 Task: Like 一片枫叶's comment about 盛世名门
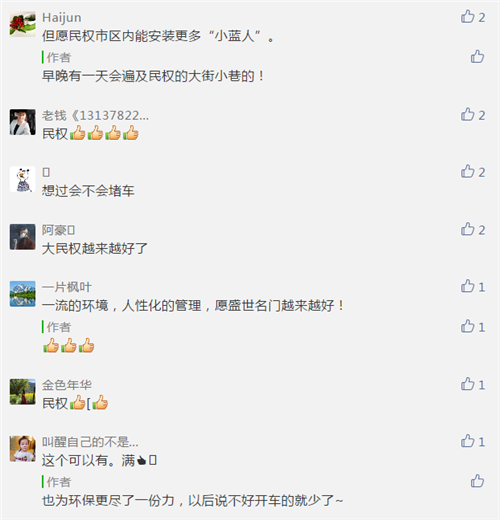click(x=473, y=287)
